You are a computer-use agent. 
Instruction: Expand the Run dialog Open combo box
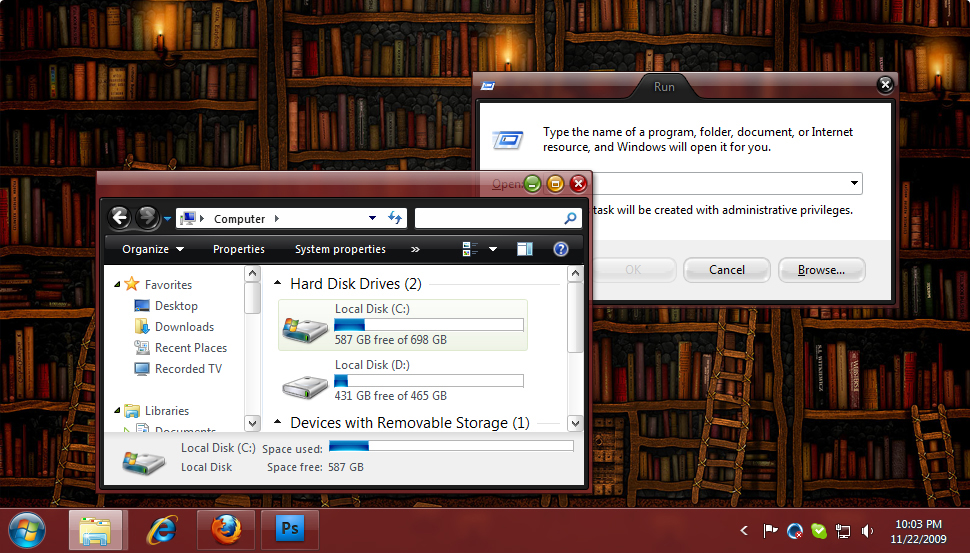point(853,183)
